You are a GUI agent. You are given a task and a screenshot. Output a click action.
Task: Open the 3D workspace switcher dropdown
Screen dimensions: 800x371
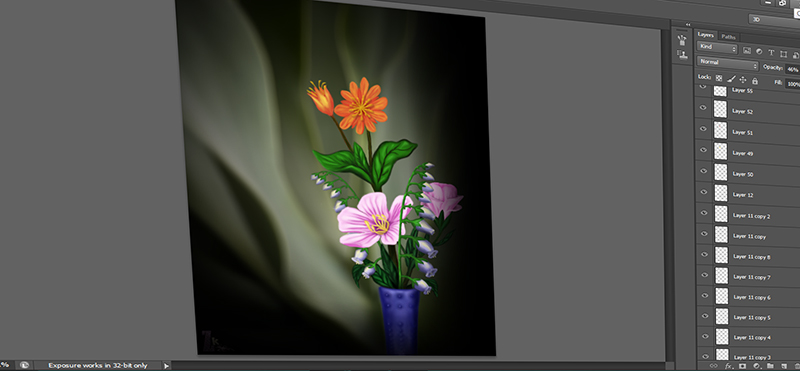[774, 20]
